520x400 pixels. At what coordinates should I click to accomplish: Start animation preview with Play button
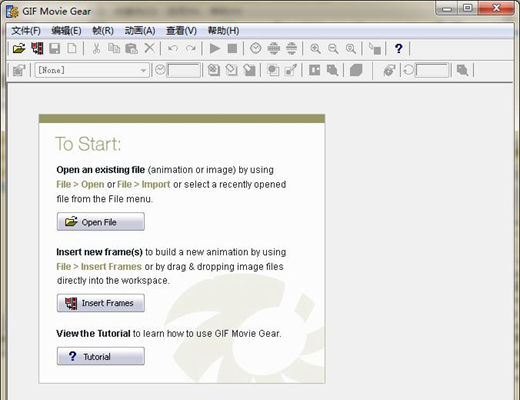point(215,49)
